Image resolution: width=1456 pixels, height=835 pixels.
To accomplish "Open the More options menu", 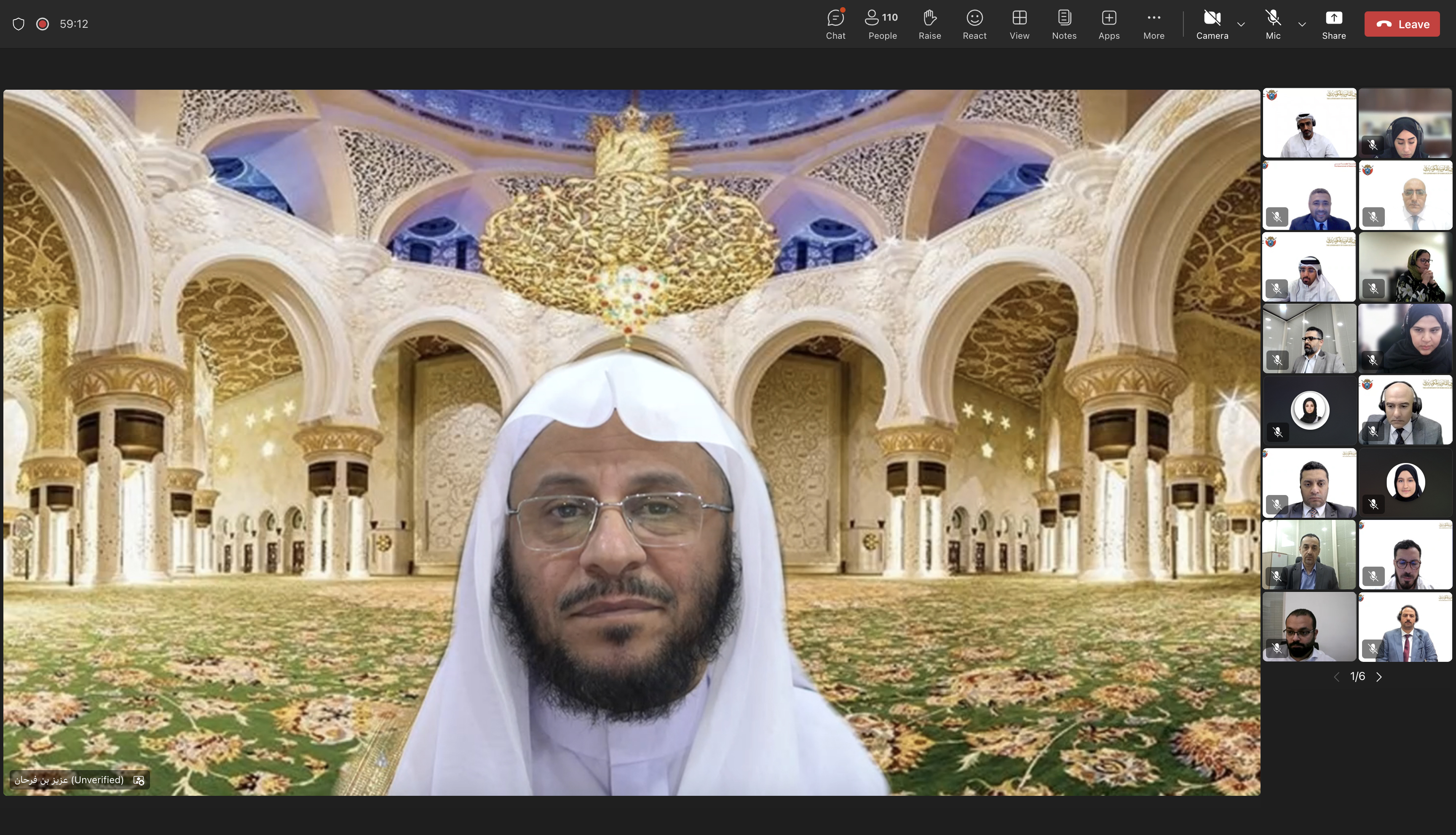I will pos(1153,24).
